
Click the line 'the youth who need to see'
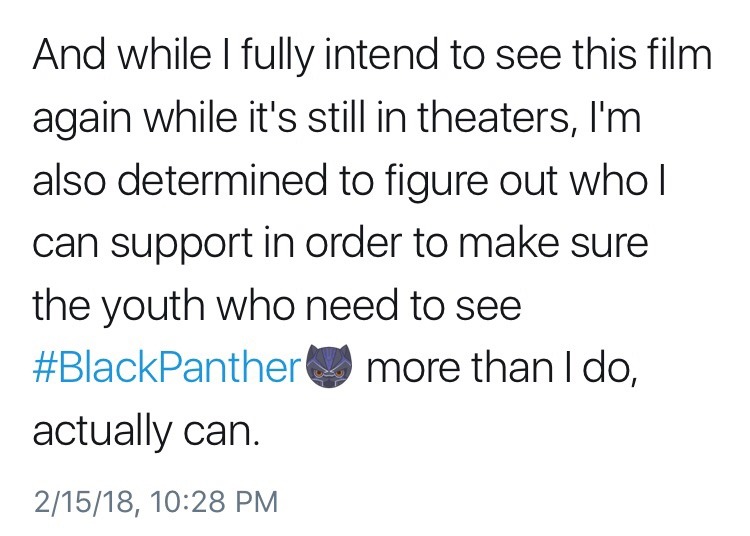277,307
